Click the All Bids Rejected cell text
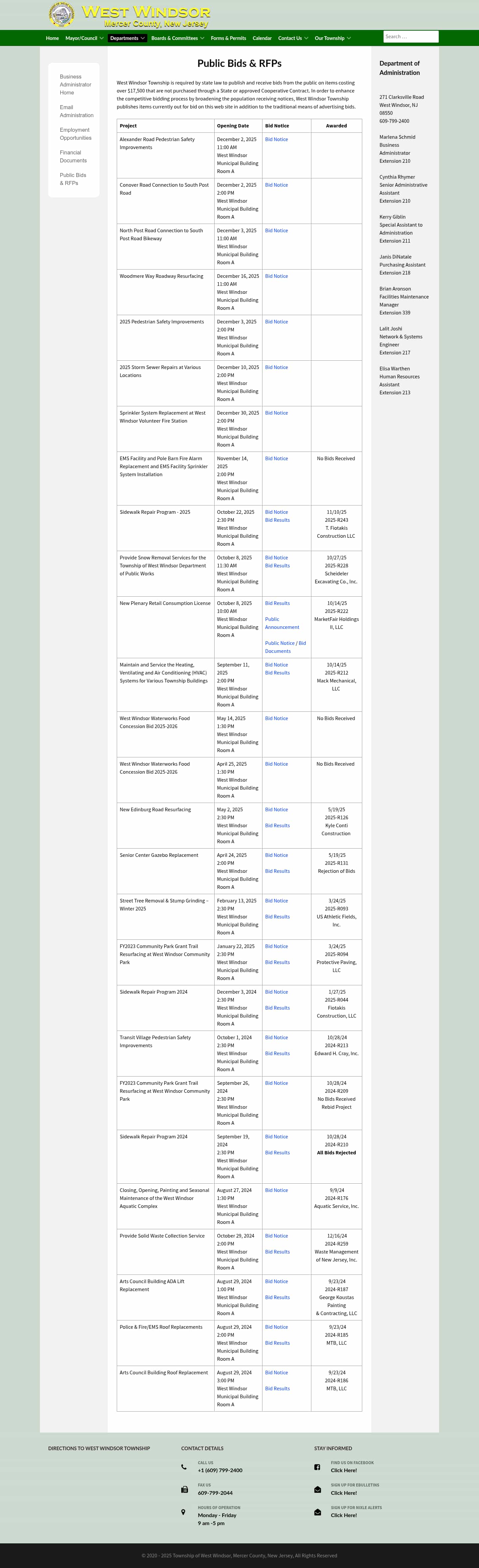The width and height of the screenshot is (479, 1568). [337, 1153]
